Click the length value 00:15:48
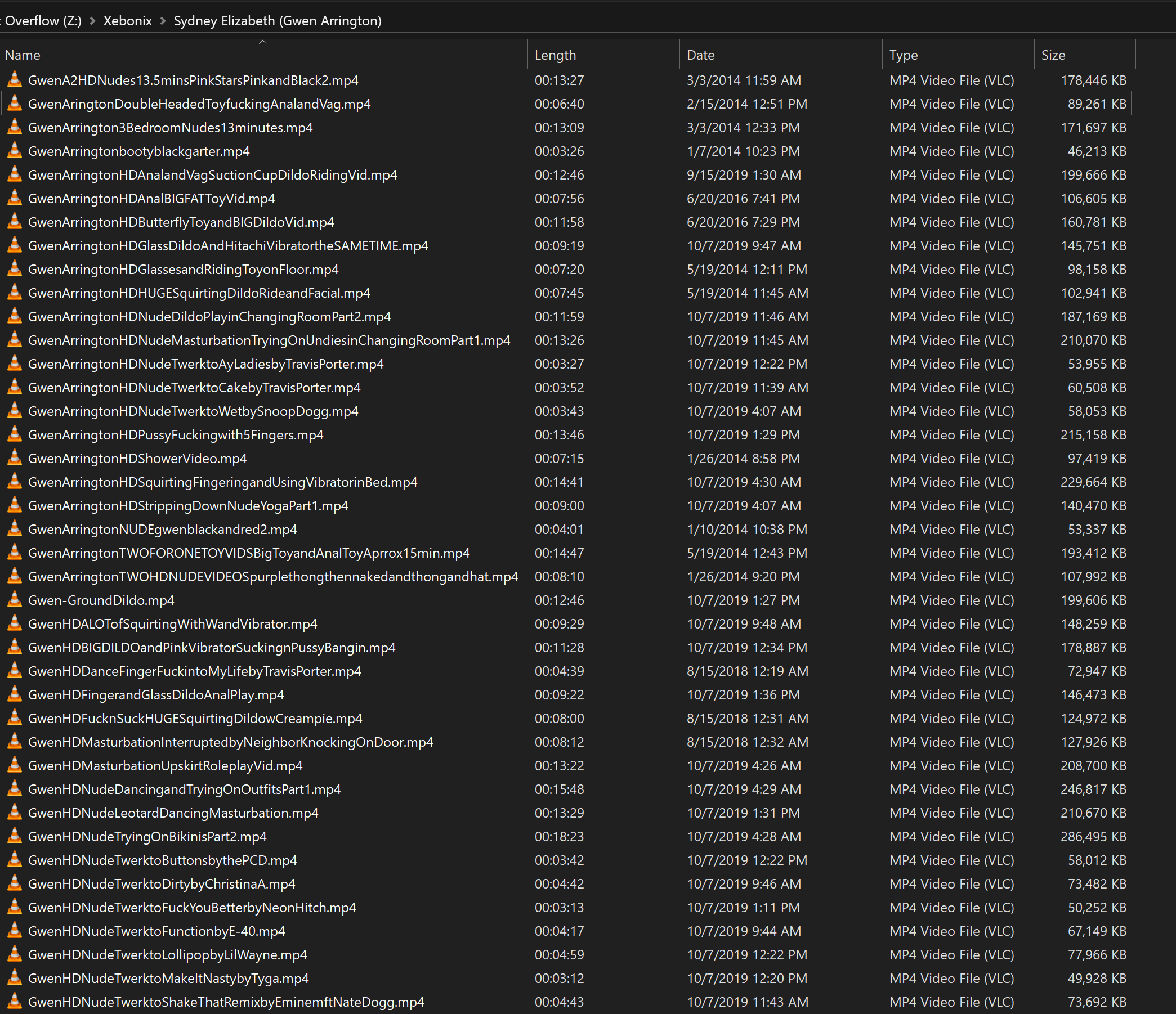 click(559, 789)
